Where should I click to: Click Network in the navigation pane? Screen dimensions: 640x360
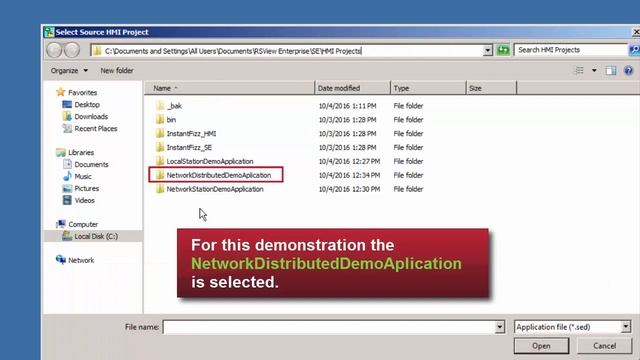click(75, 260)
